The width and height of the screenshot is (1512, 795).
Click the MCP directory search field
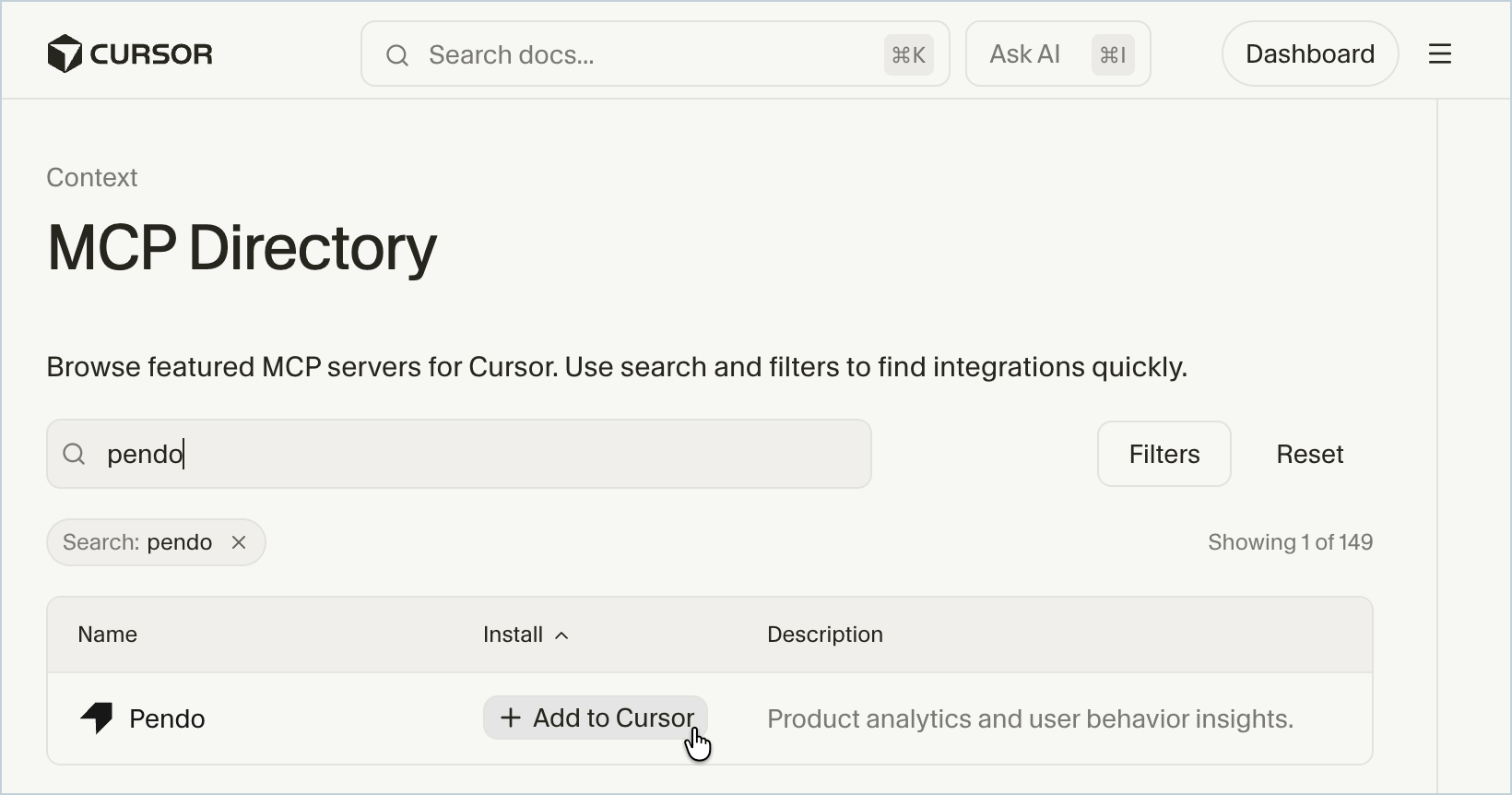pyautogui.click(x=459, y=454)
